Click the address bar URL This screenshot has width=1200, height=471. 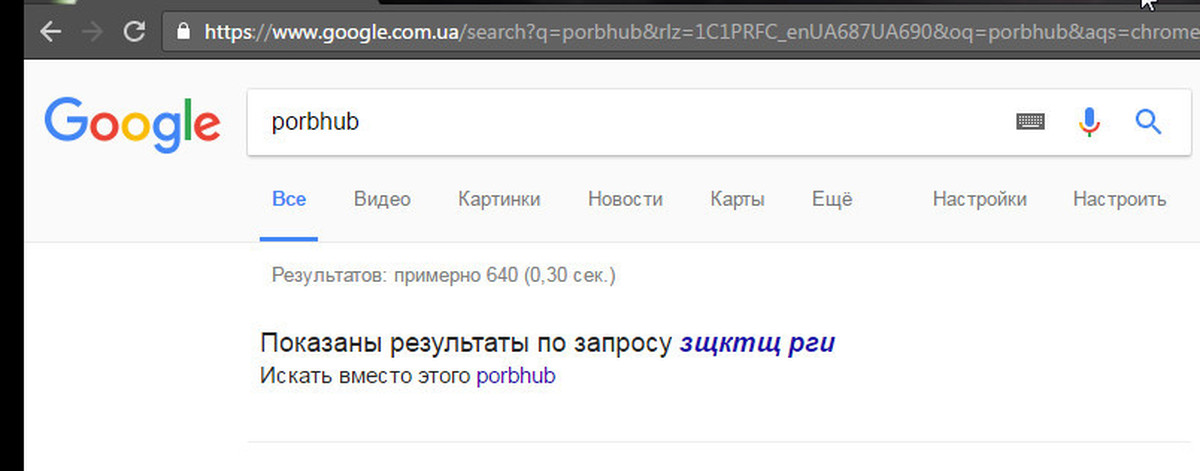pyautogui.click(x=700, y=31)
